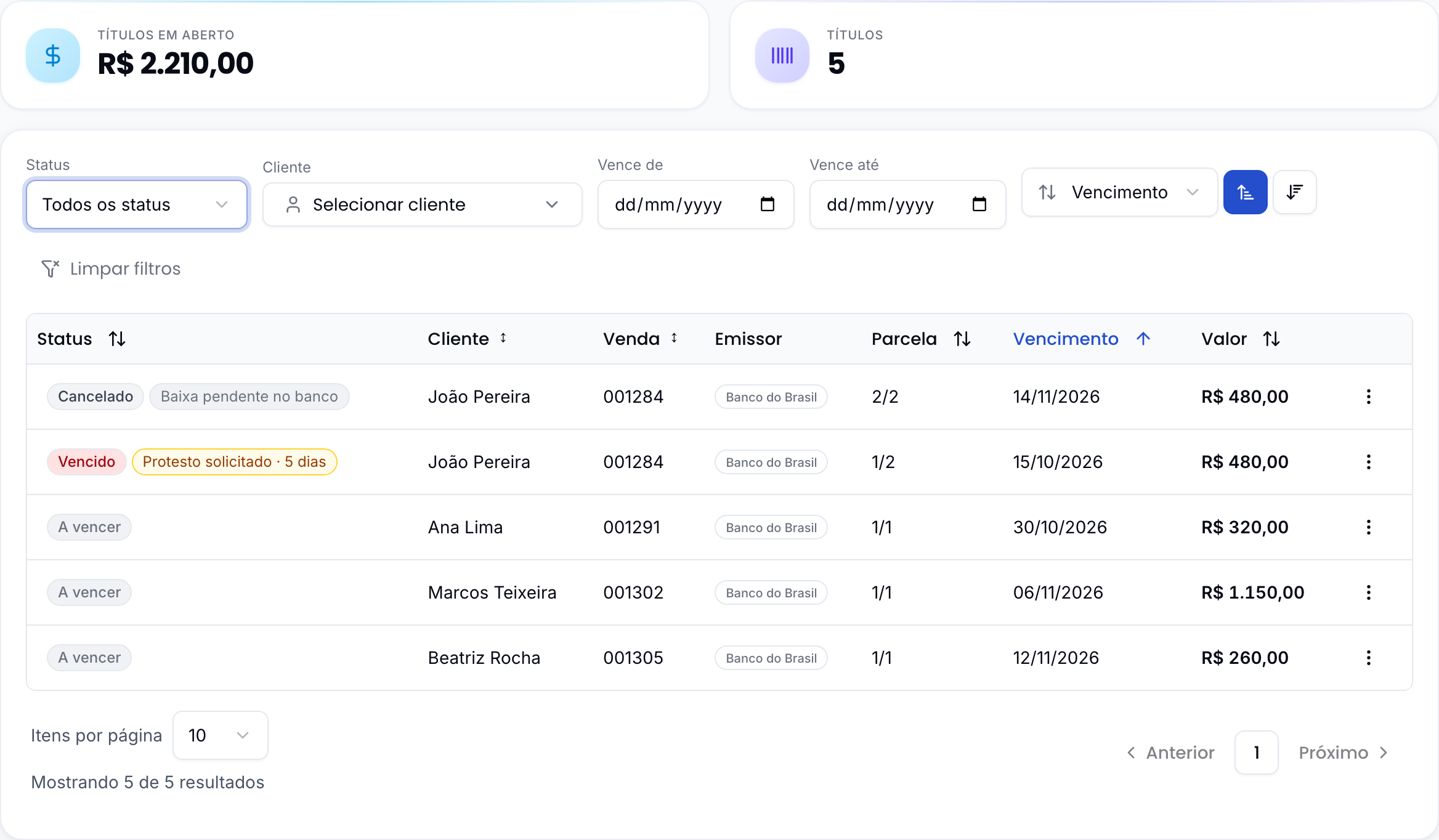Click the Marcos Teixeira client cell
This screenshot has width=1439, height=840.
pyautogui.click(x=492, y=592)
